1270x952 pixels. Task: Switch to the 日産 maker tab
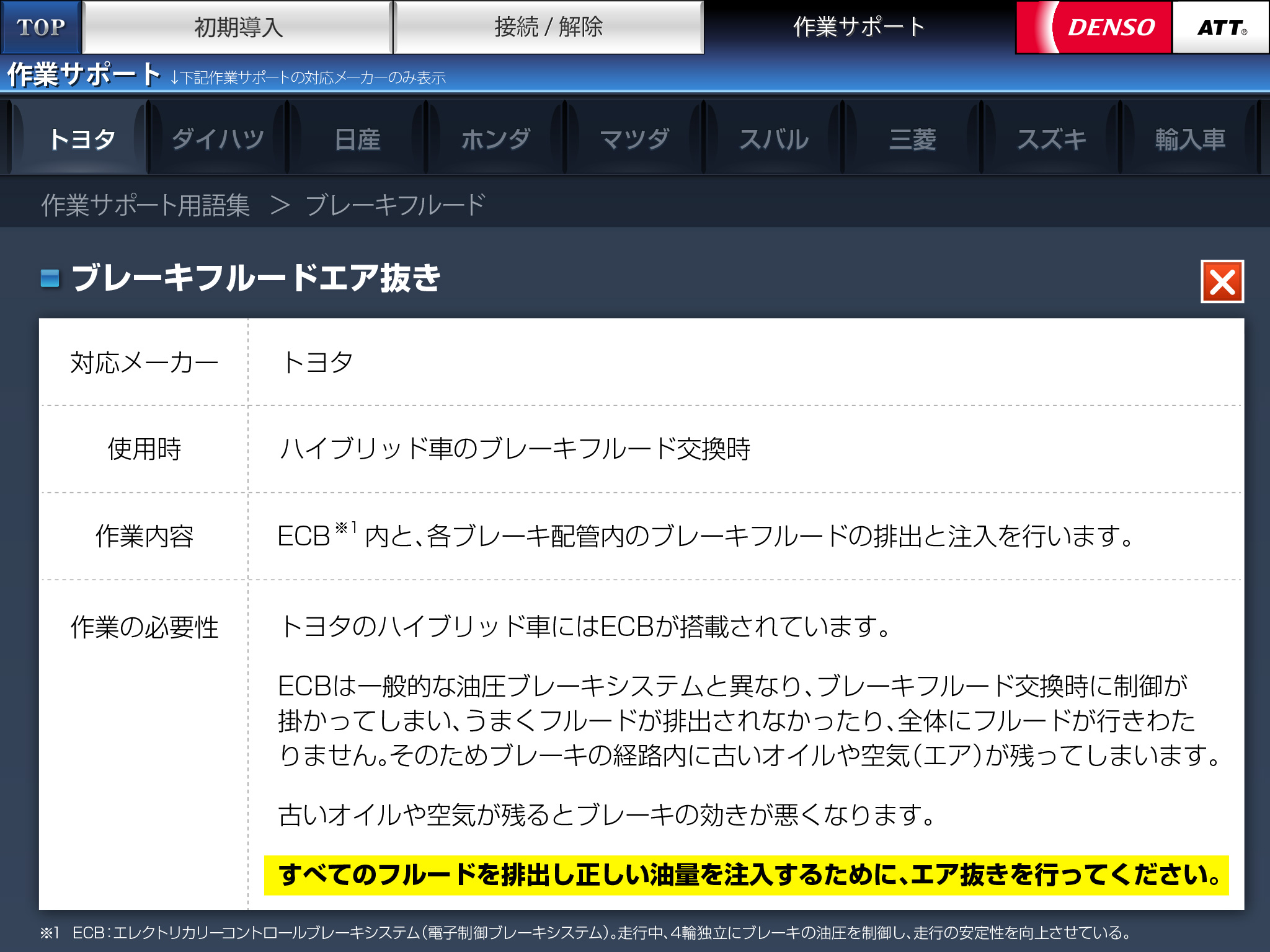(357, 139)
